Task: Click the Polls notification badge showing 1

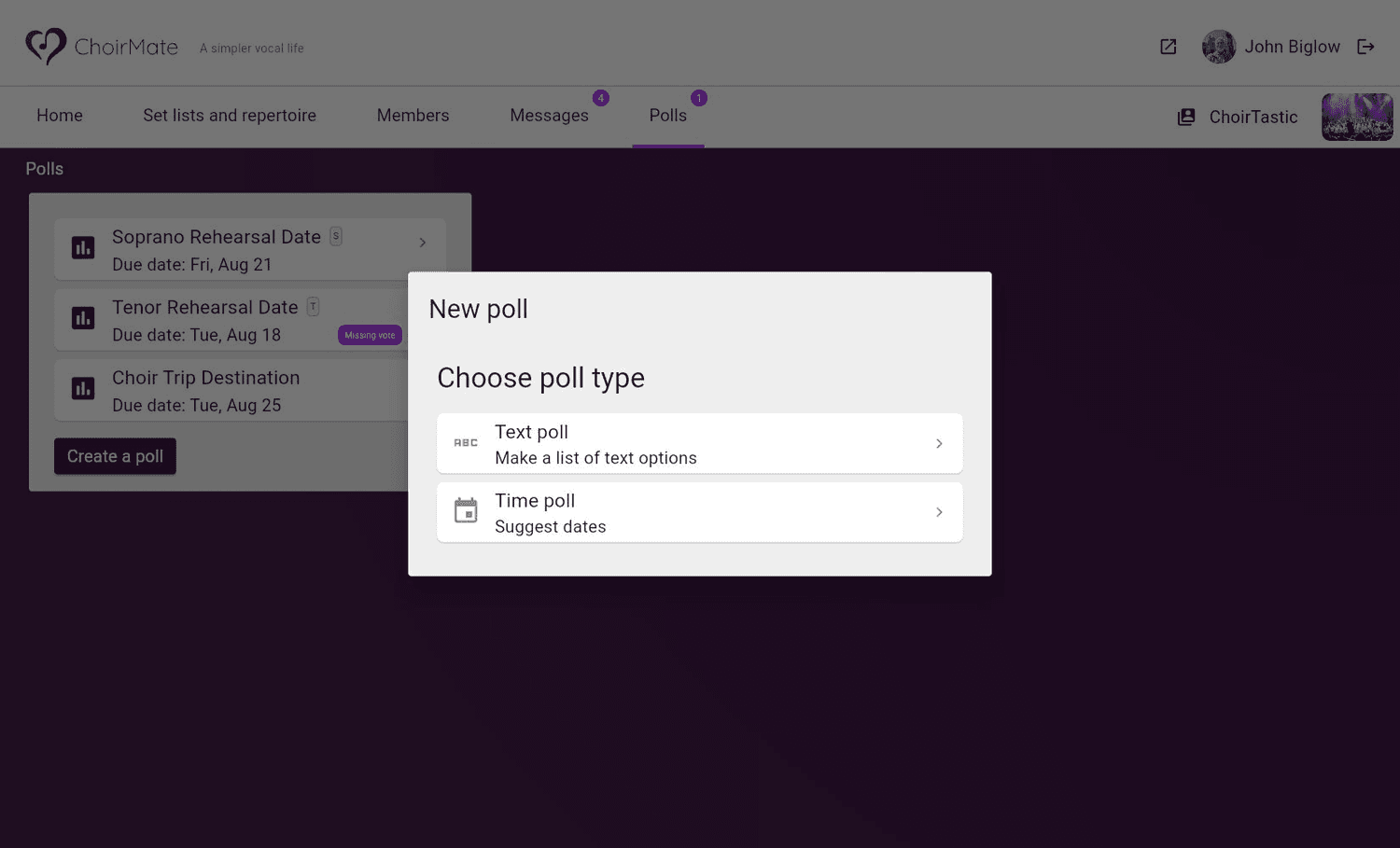Action: point(699,98)
